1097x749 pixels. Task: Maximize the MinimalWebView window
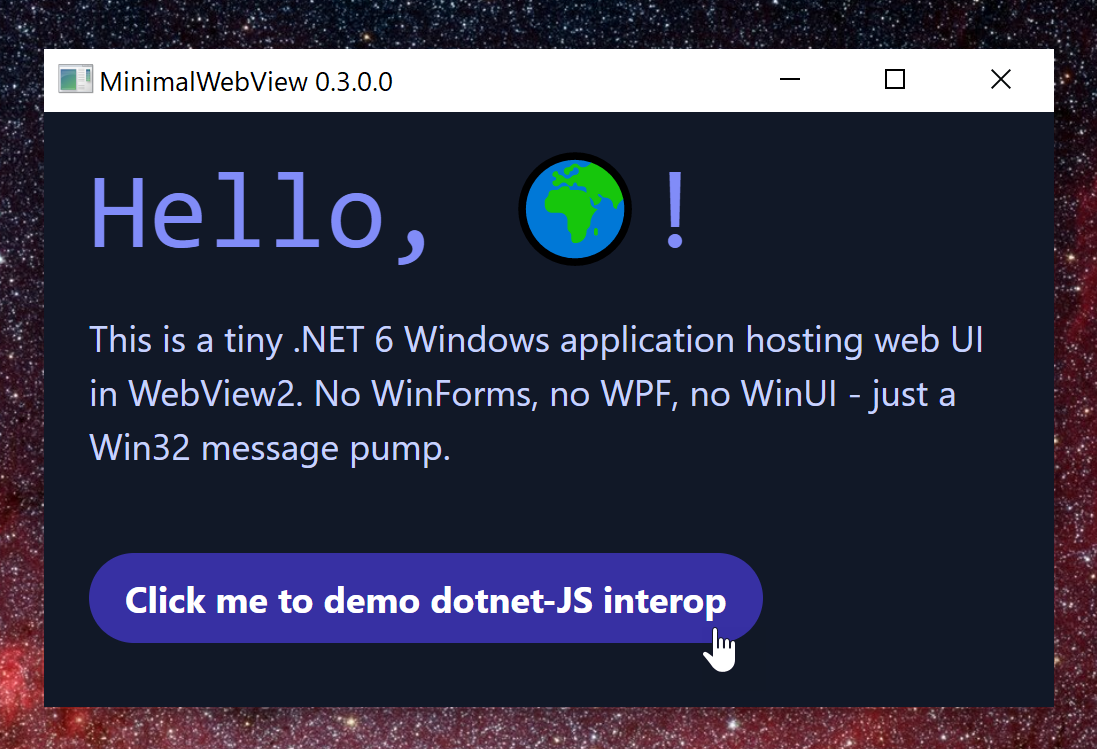pos(894,79)
